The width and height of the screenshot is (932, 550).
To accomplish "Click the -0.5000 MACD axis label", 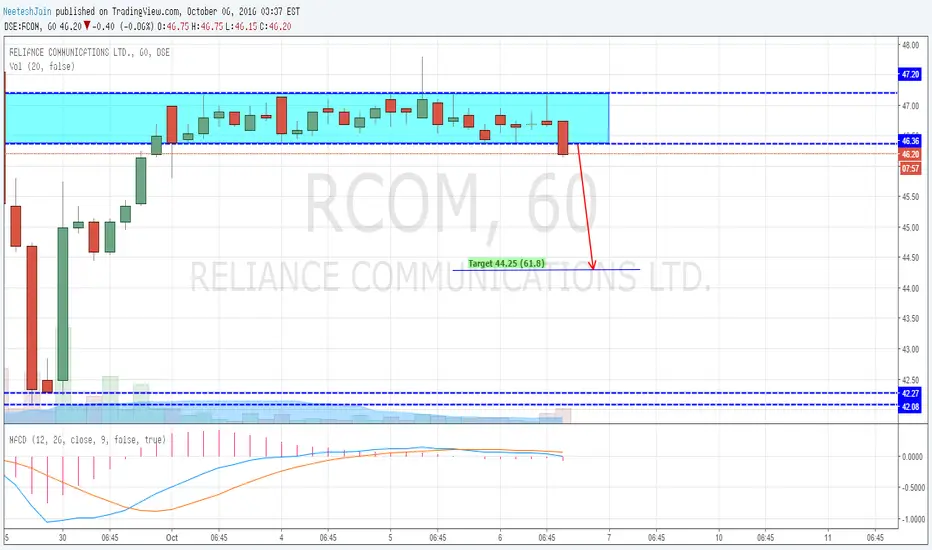I will point(912,488).
